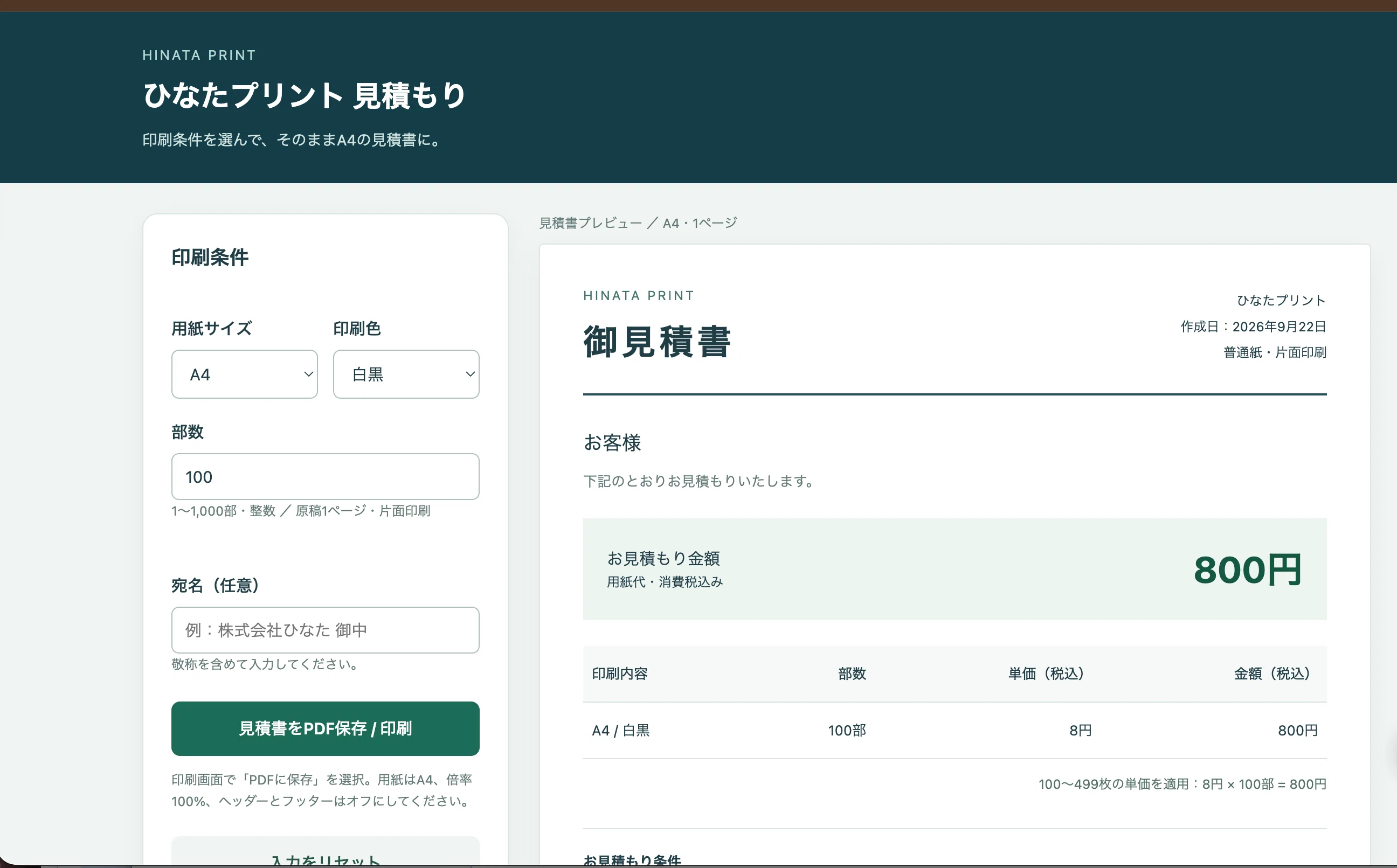Click the 御見積書 document title
Image resolution: width=1397 pixels, height=868 pixels.
pos(657,342)
